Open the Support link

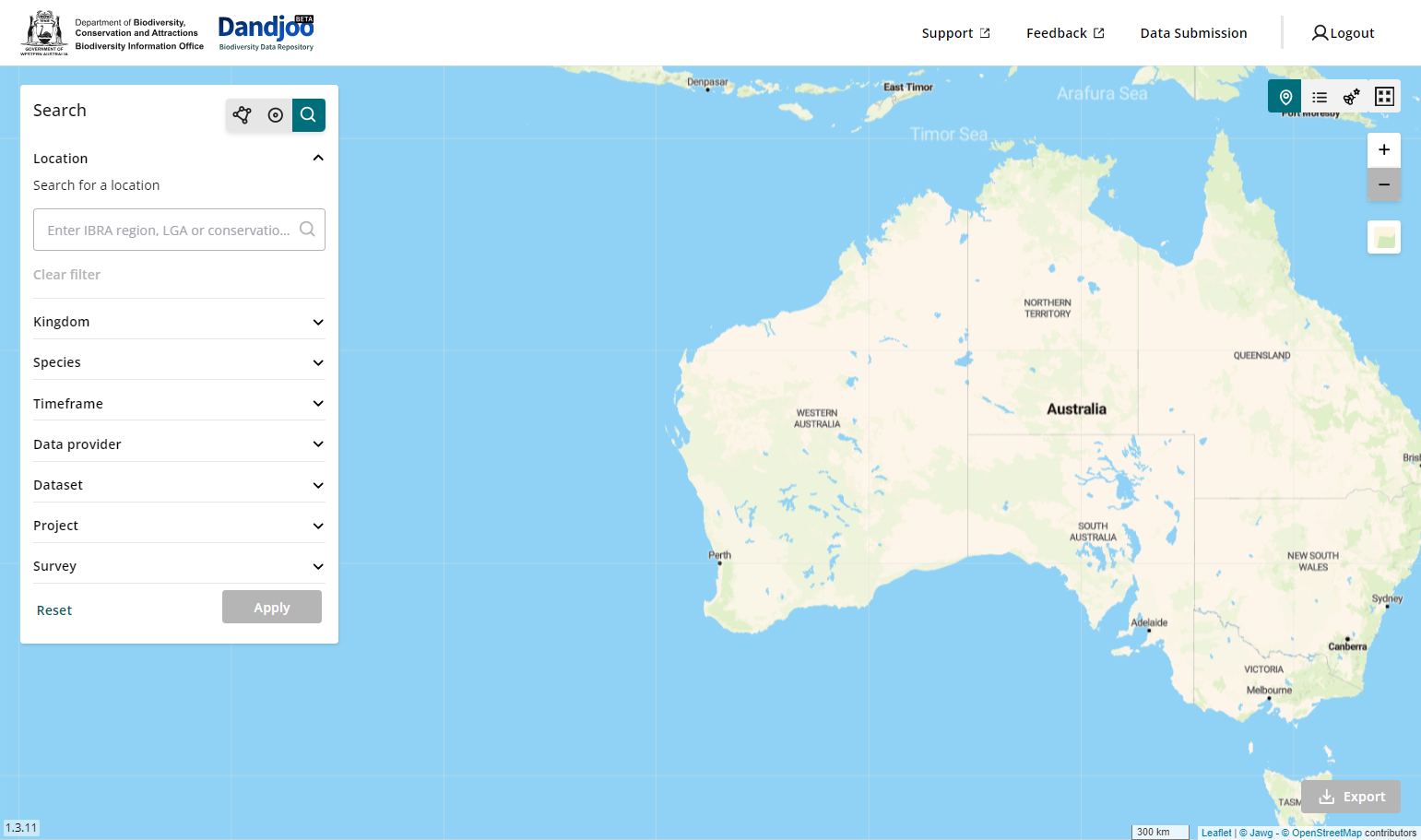(x=955, y=33)
